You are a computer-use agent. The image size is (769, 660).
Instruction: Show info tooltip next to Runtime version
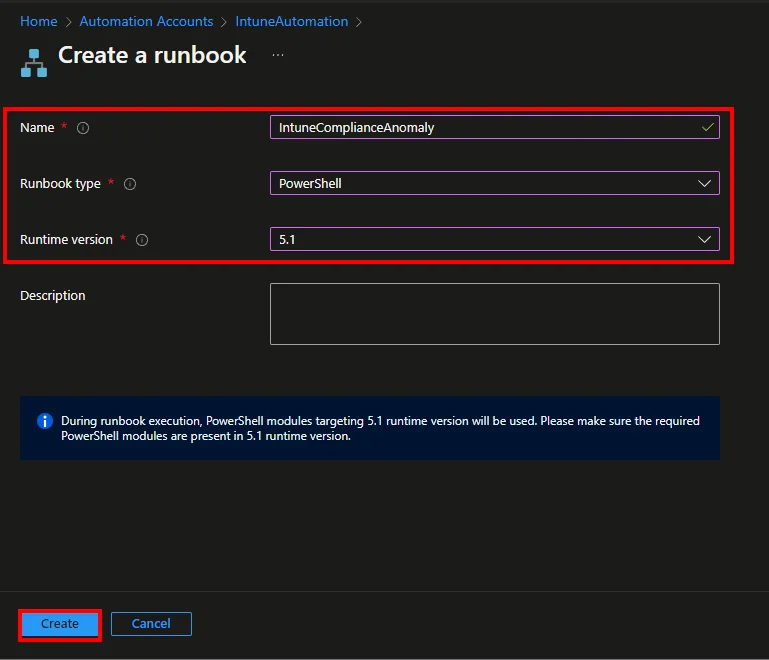142,240
